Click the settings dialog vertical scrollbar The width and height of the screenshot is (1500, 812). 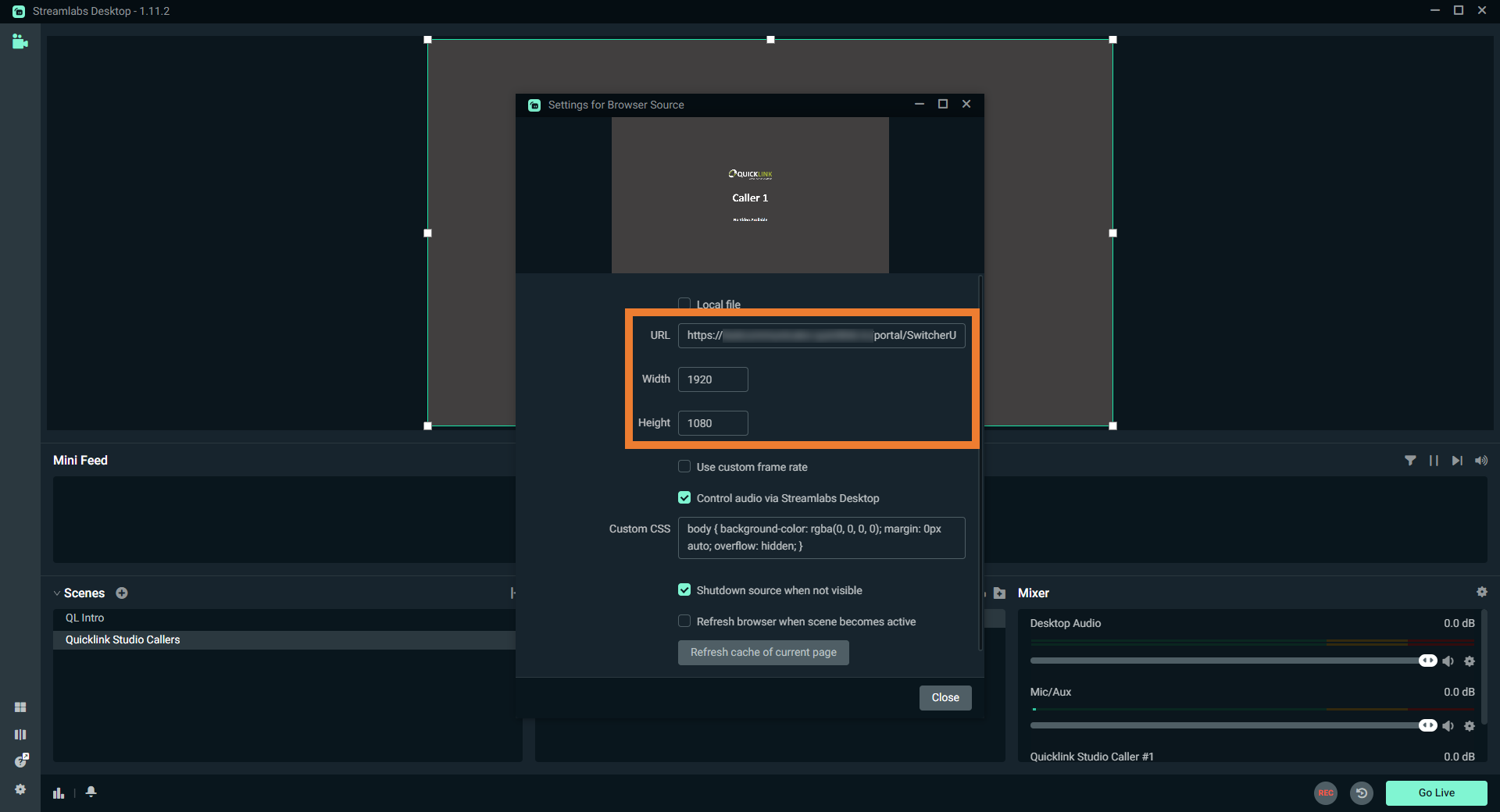tap(980, 462)
